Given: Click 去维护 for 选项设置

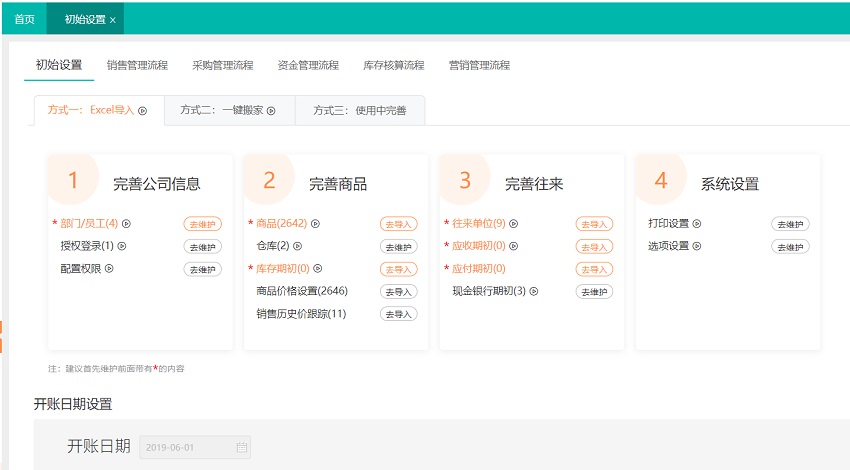Looking at the screenshot, I should [x=790, y=247].
